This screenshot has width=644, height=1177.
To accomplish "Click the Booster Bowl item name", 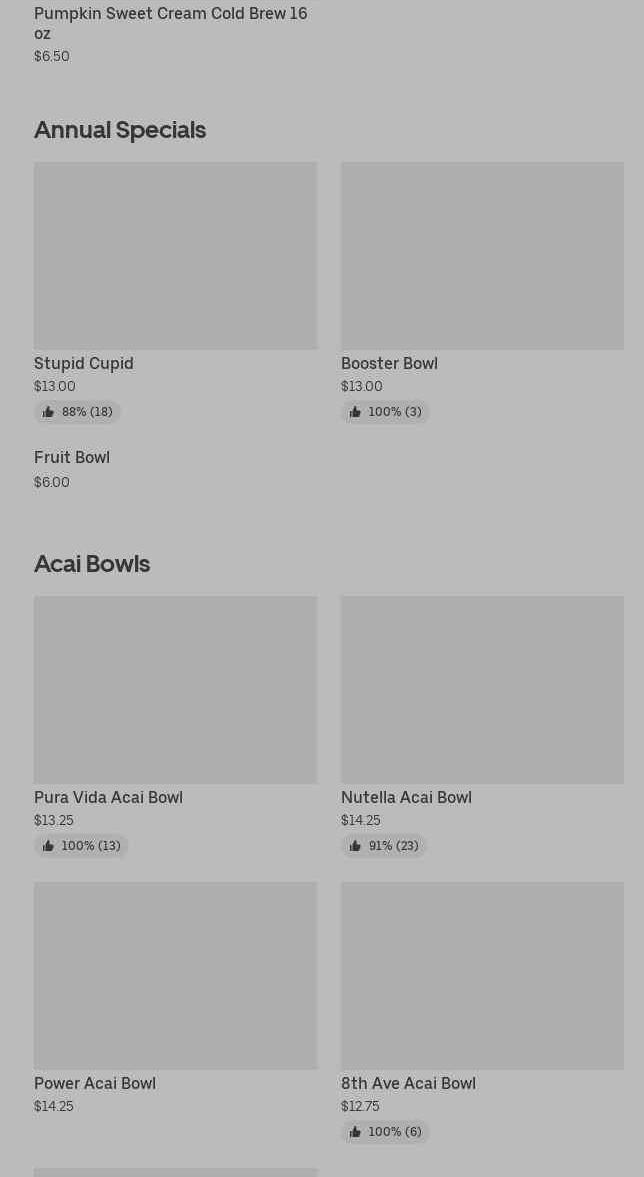I will (x=389, y=364).
